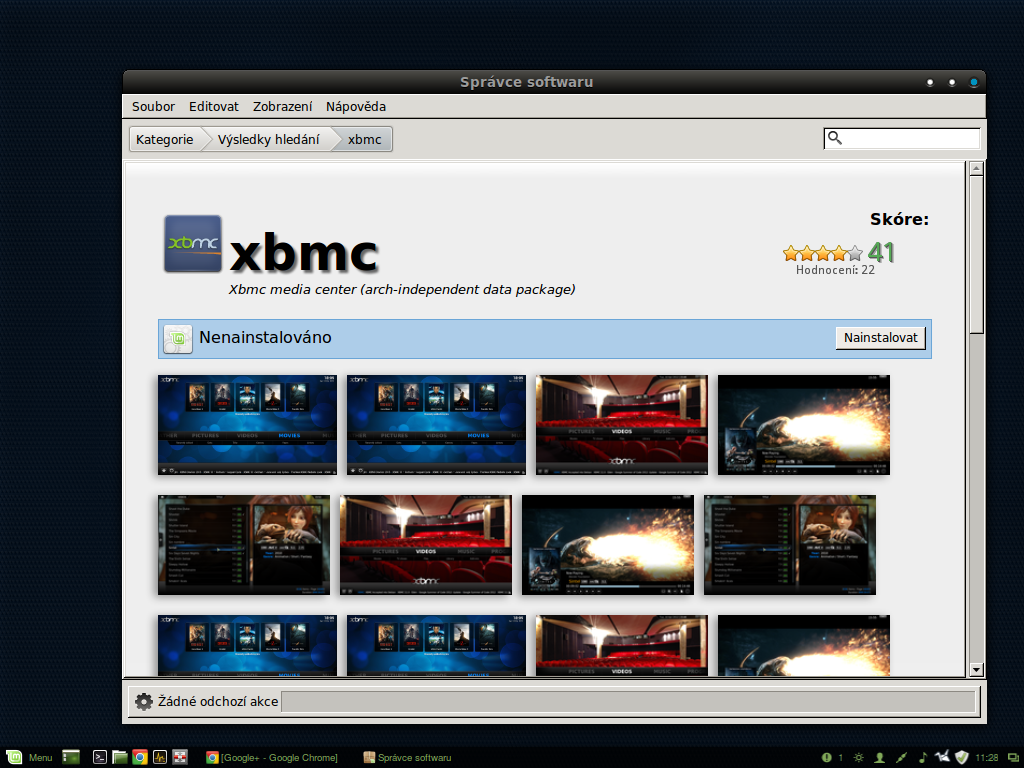The image size is (1024, 768).
Task: Open first girl character thumbnail in second row
Action: pos(244,545)
